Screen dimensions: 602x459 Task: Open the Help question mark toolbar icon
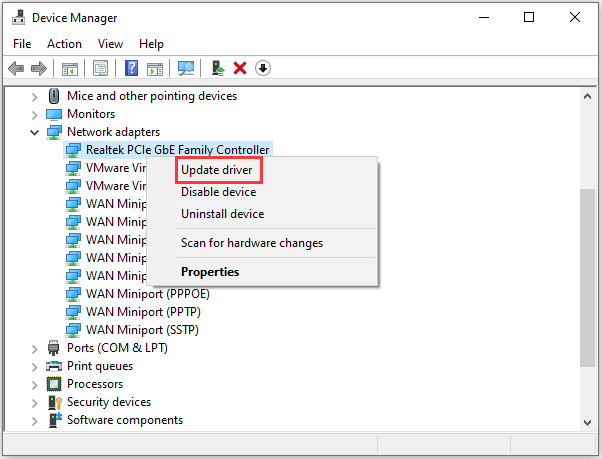[131, 68]
